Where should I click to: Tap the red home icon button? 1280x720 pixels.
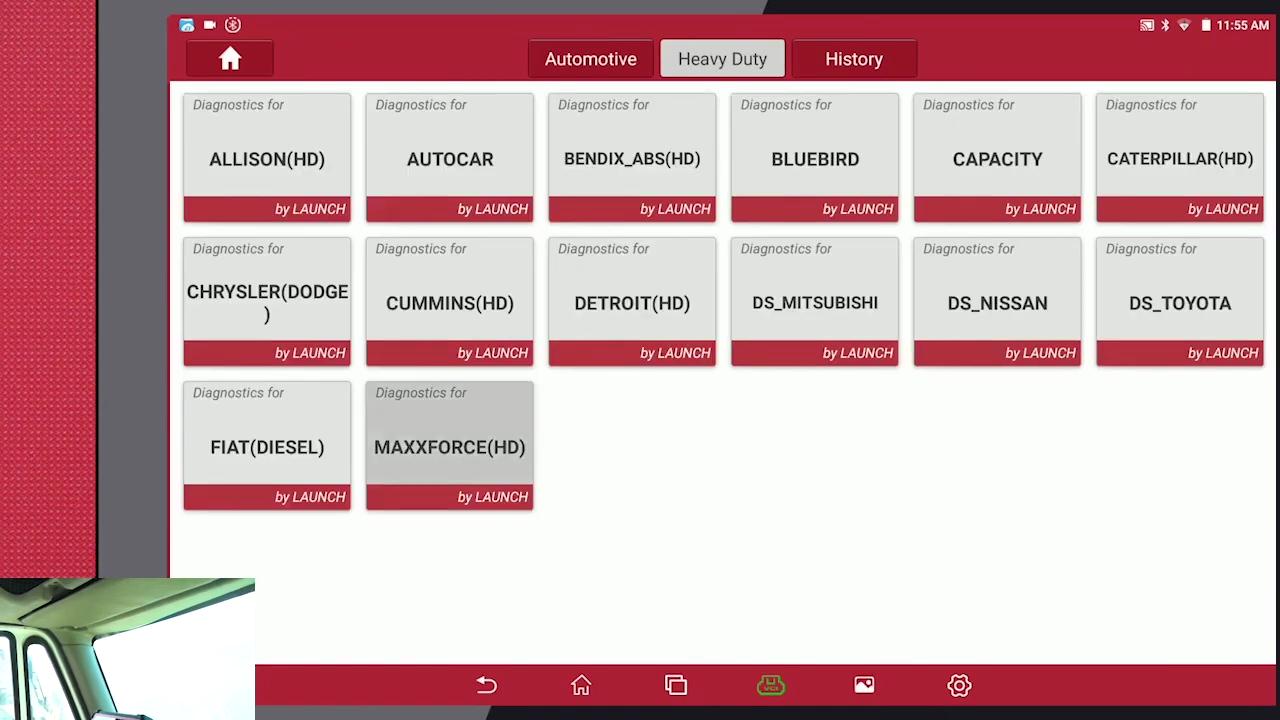click(x=230, y=59)
